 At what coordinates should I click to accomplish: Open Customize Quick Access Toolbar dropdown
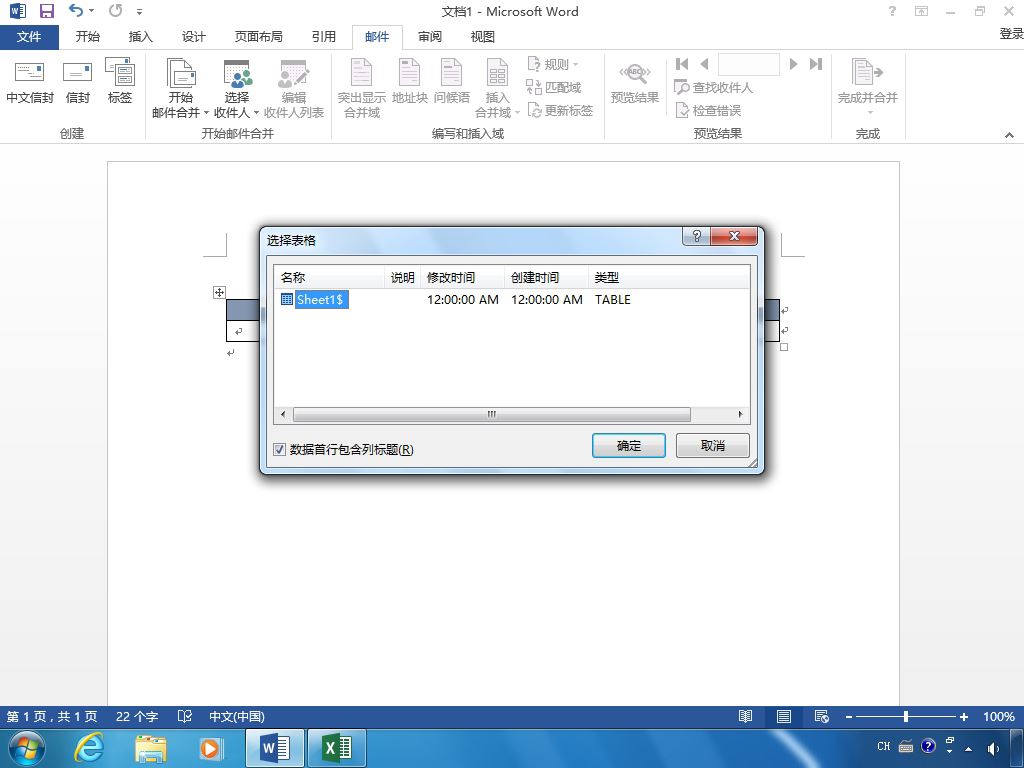[x=139, y=12]
